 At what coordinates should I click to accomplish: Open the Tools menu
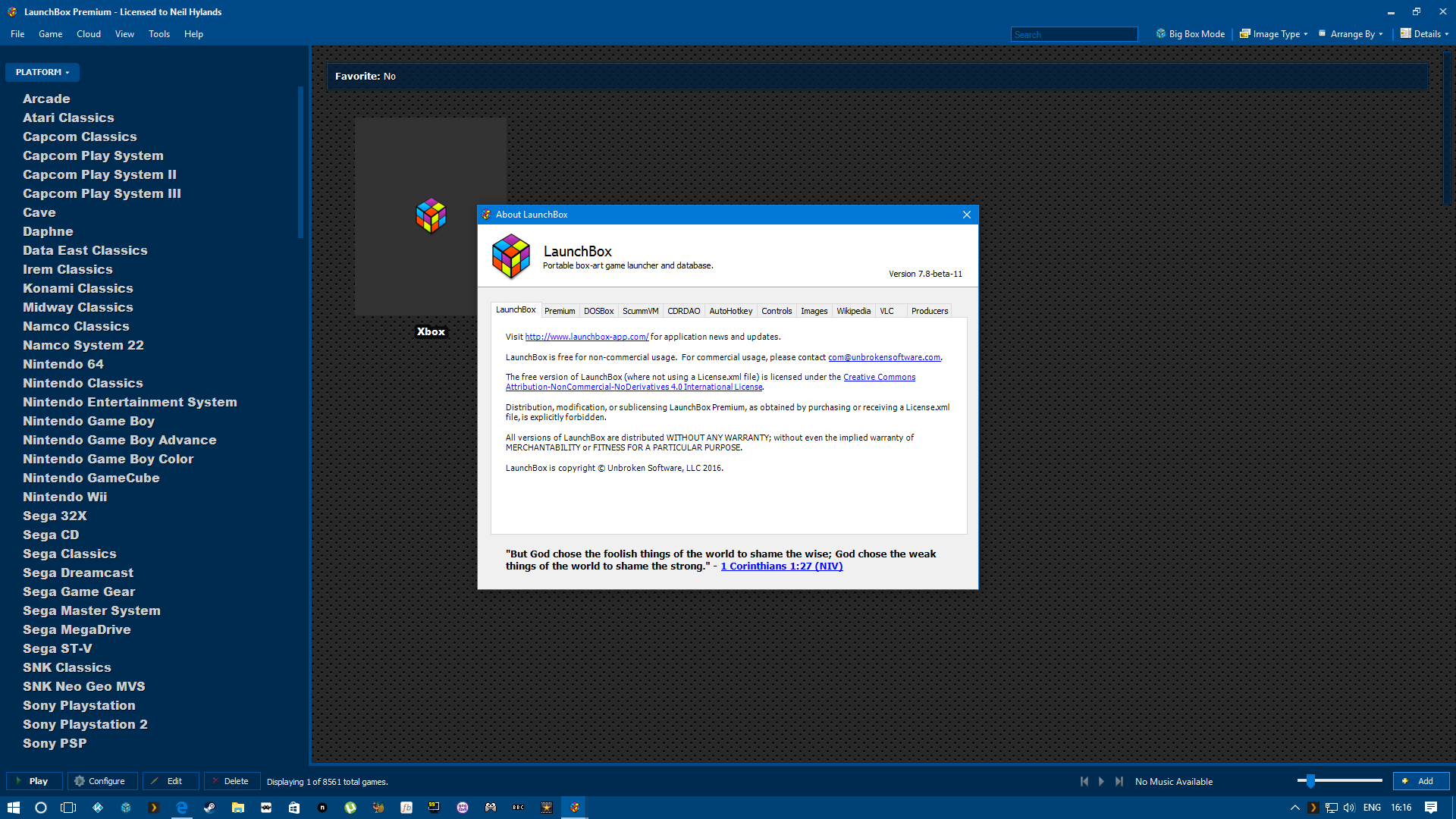[x=159, y=34]
